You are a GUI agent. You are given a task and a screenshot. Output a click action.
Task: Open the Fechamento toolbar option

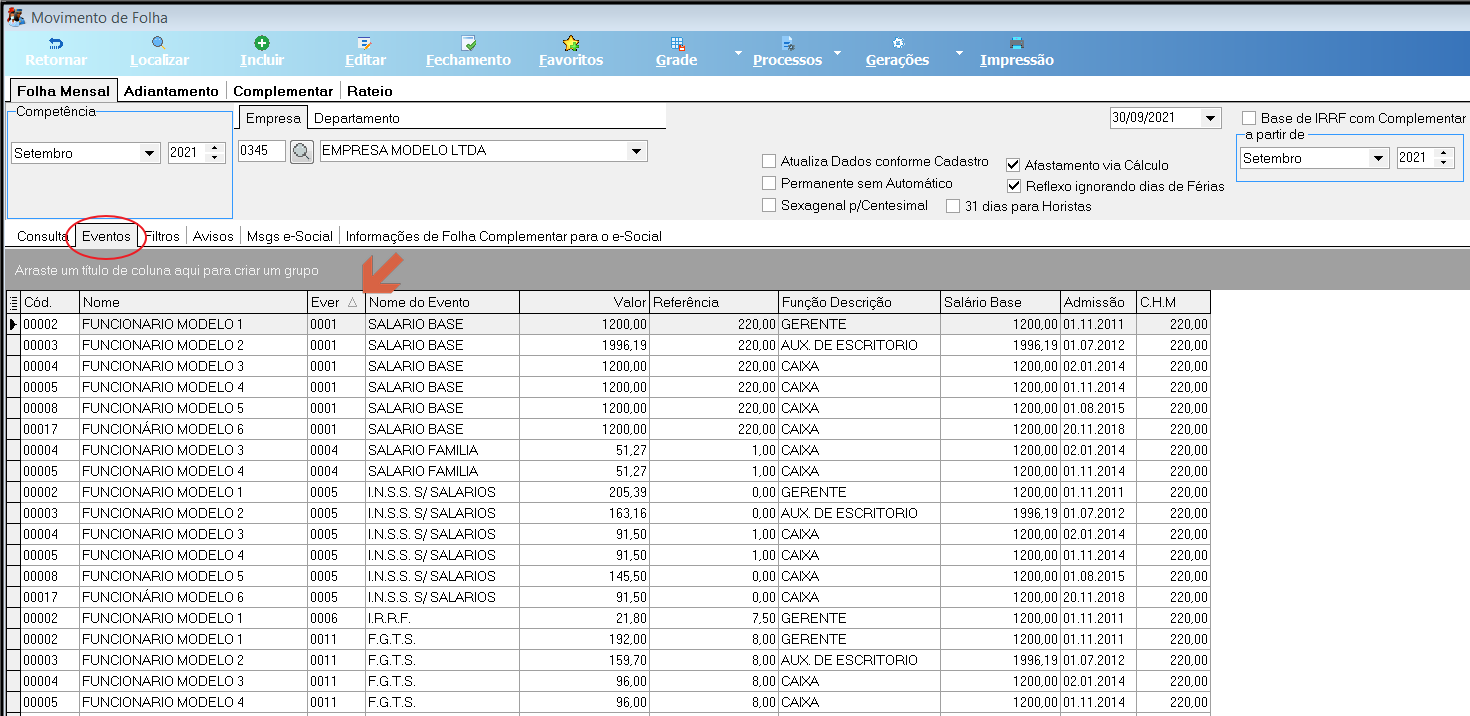click(468, 43)
